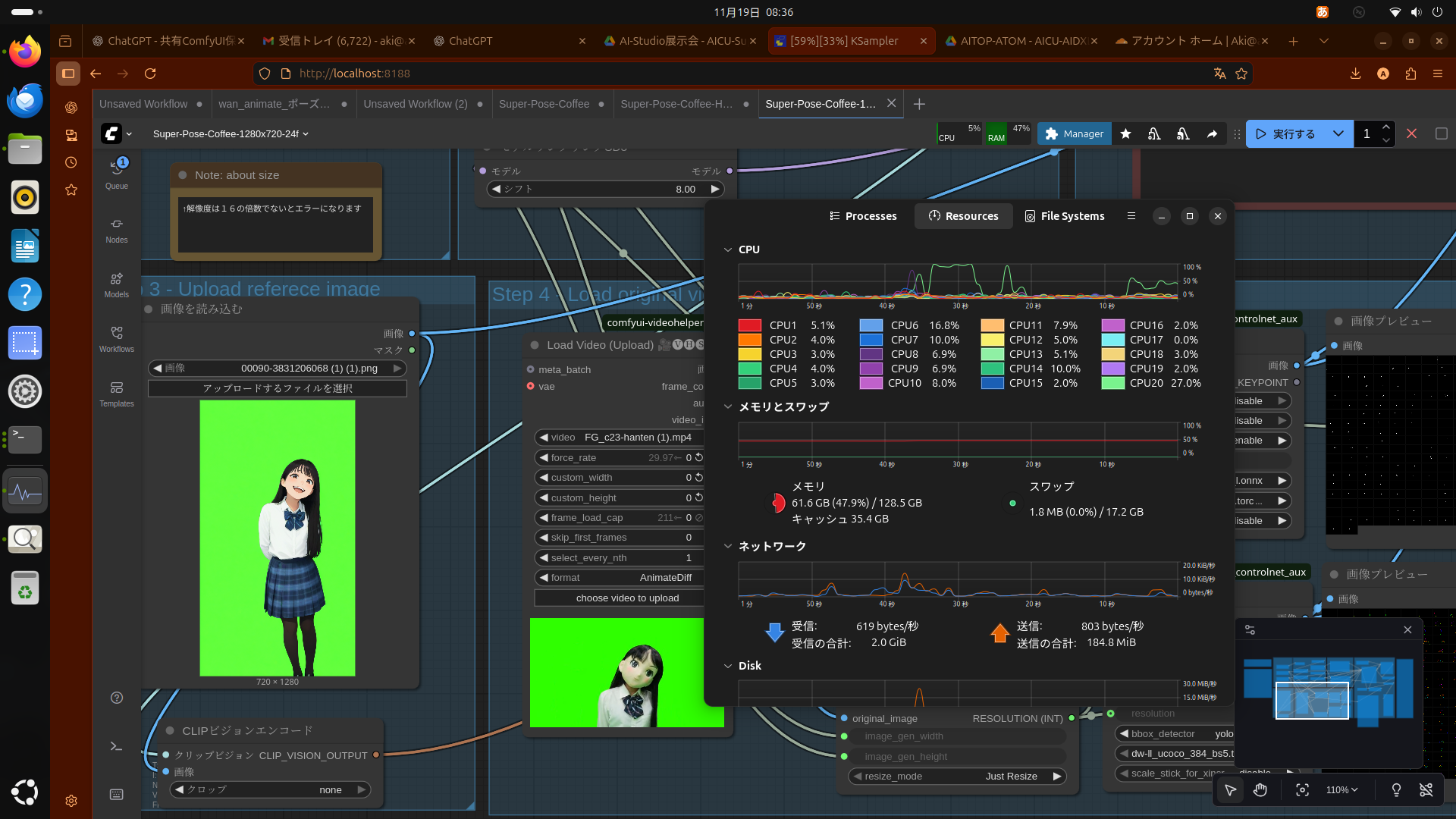Switch to the Super-Pose-Coffee workflow tab
1456x819 pixels.
coord(544,104)
